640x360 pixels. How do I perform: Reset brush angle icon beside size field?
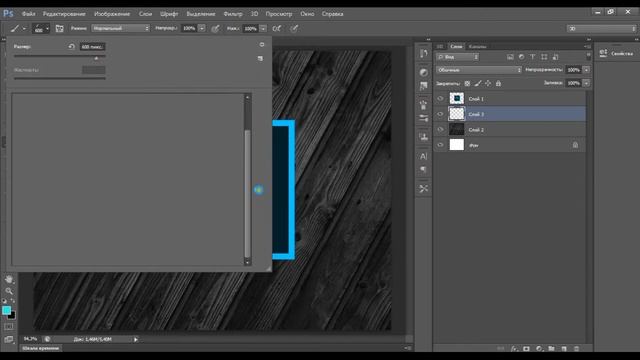[x=71, y=47]
